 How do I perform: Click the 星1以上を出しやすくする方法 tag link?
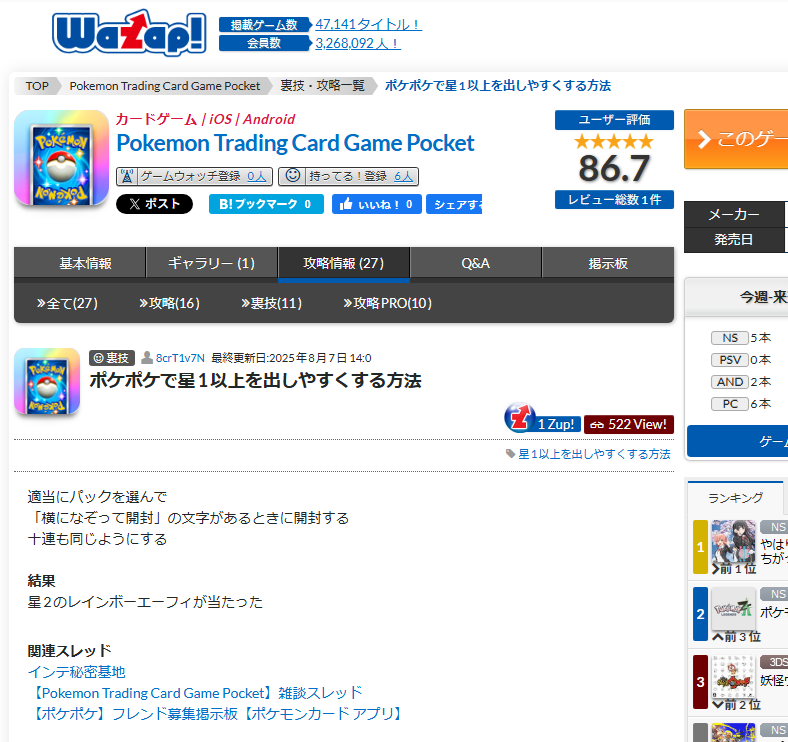(594, 454)
